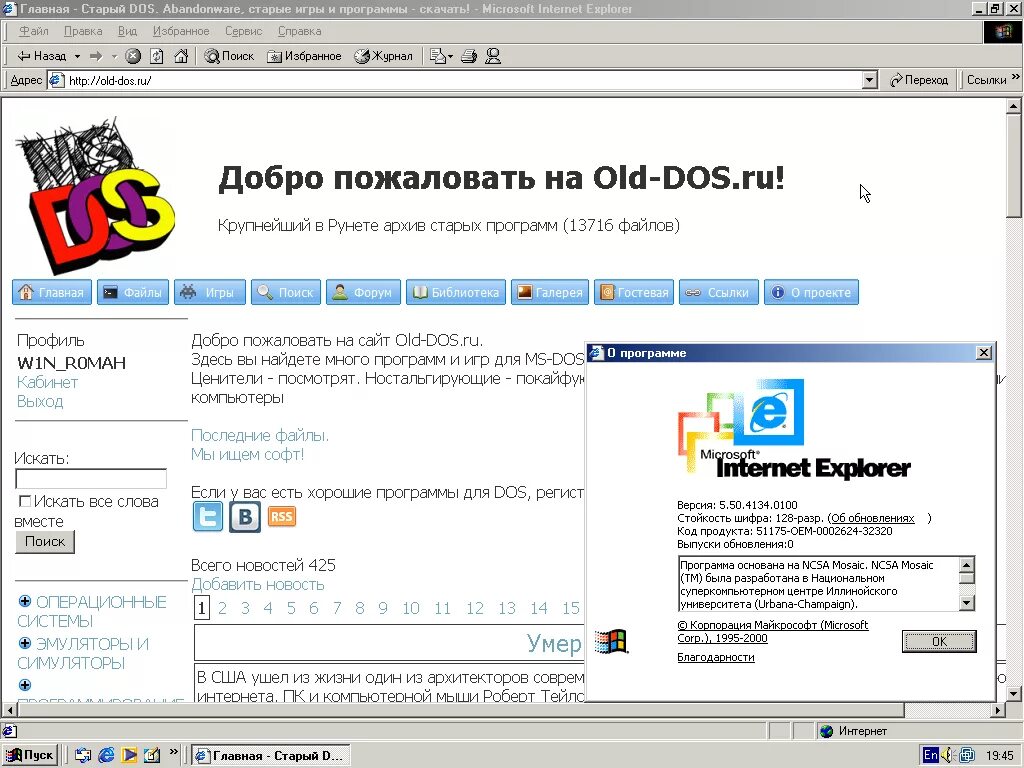Screen dimensions: 1024x768
Task: Expand the ЭМУЛЯТОРЫ И СИМУЛЯТОРЫ category plus icon
Action: [25, 643]
